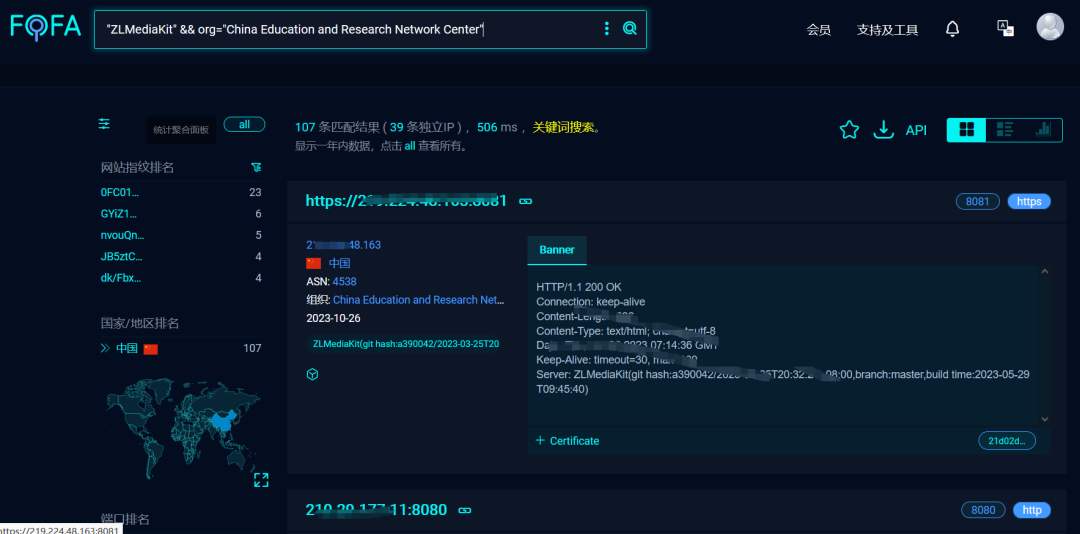Open the host title ending in 11:8080

pyautogui.click(x=376, y=510)
